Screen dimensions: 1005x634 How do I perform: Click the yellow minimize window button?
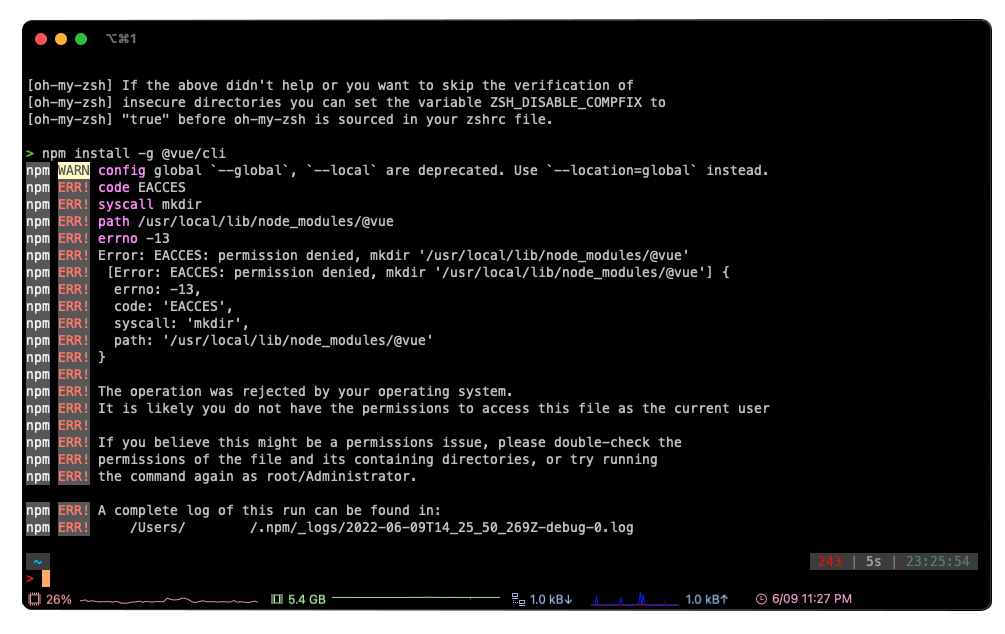coord(61,39)
